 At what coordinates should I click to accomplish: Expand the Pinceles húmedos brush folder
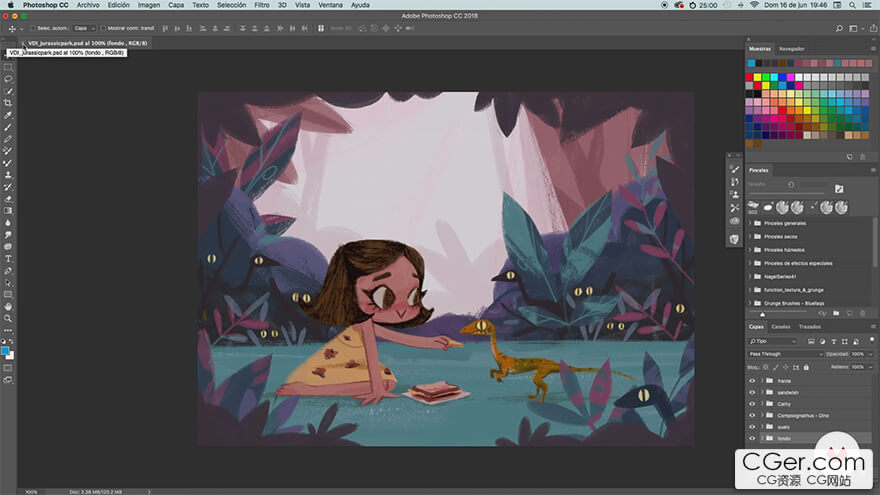[x=750, y=250]
